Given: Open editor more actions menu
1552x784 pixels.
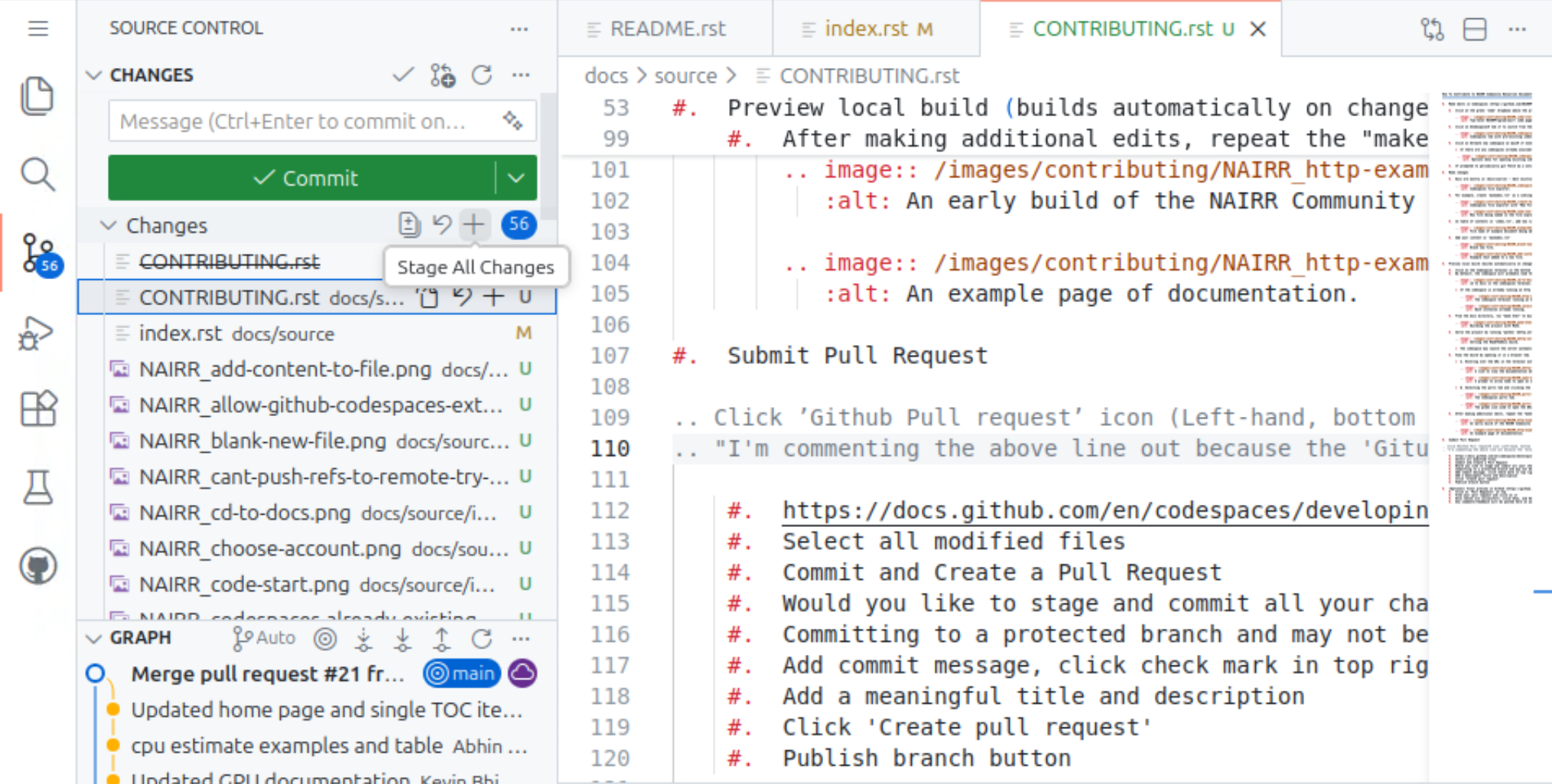Looking at the screenshot, I should point(1518,29).
